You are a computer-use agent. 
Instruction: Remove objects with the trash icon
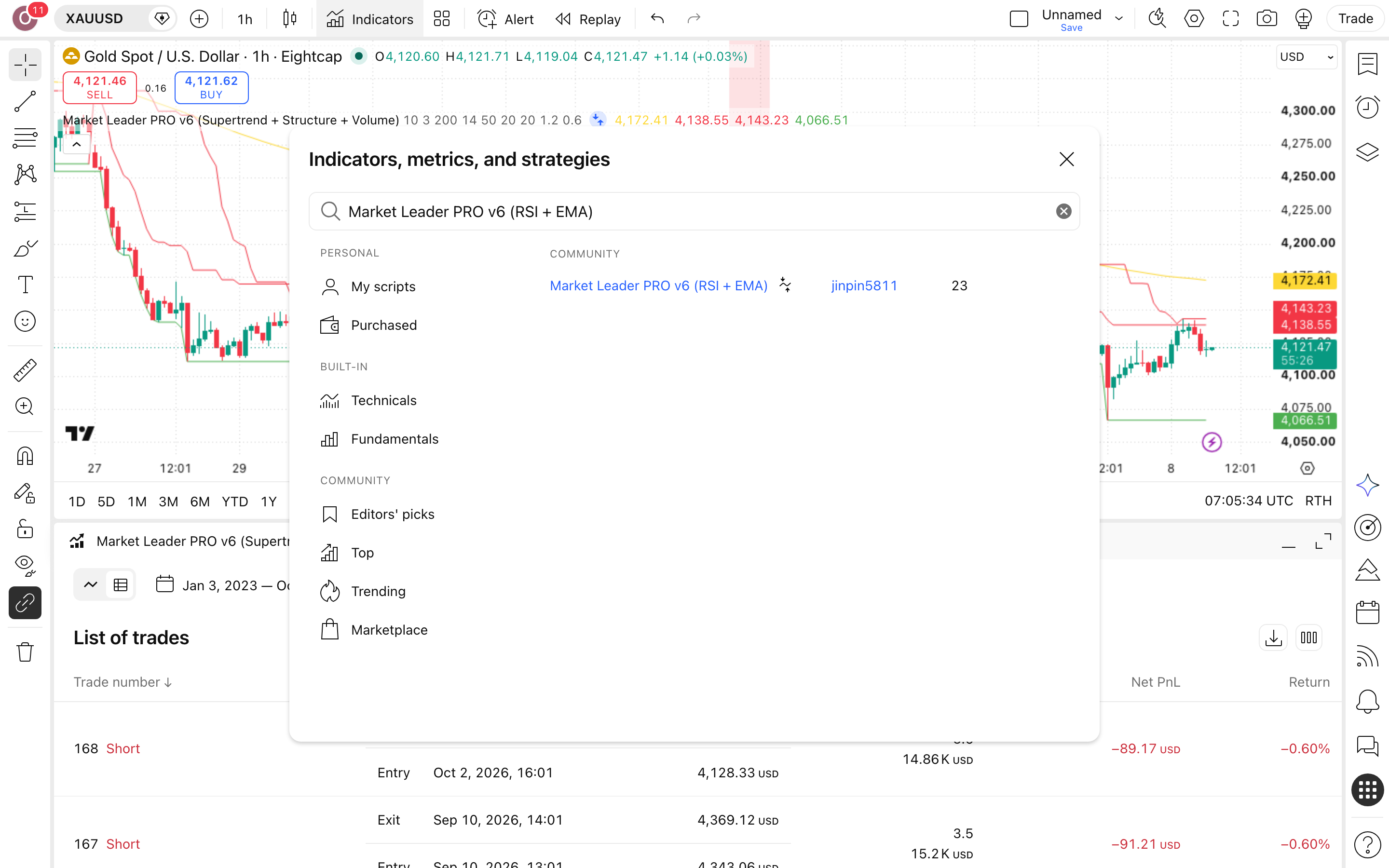point(25,652)
